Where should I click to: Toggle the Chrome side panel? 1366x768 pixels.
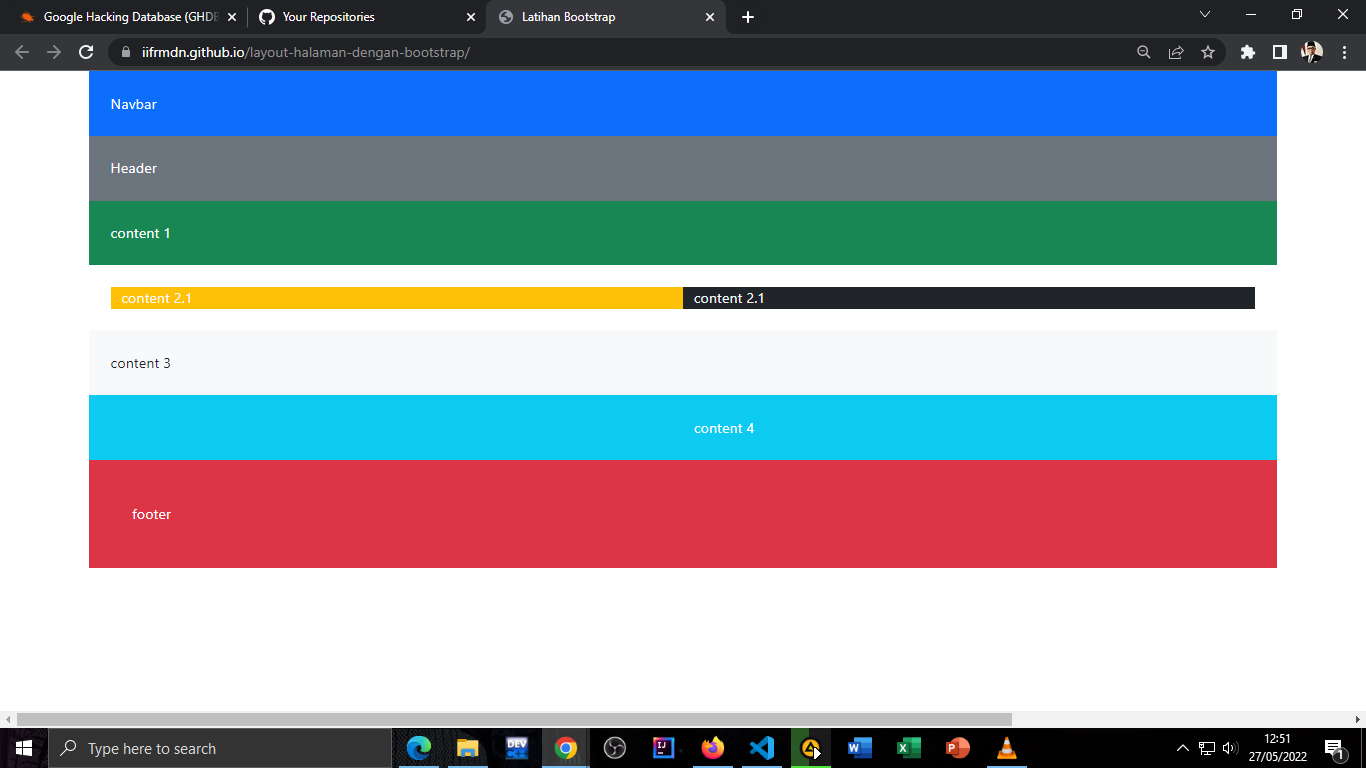(1279, 52)
